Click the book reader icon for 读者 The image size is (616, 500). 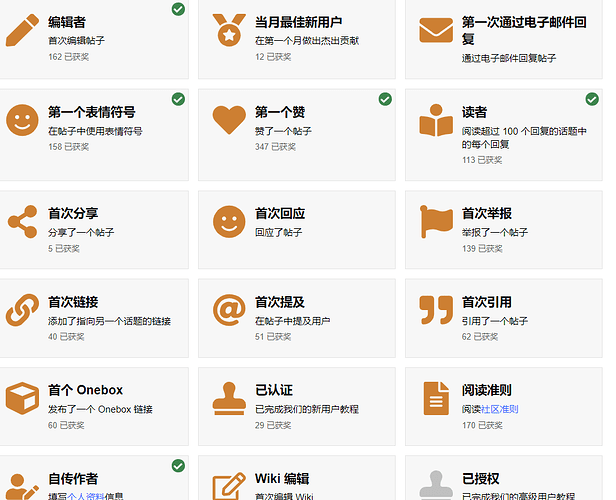pyautogui.click(x=436, y=120)
